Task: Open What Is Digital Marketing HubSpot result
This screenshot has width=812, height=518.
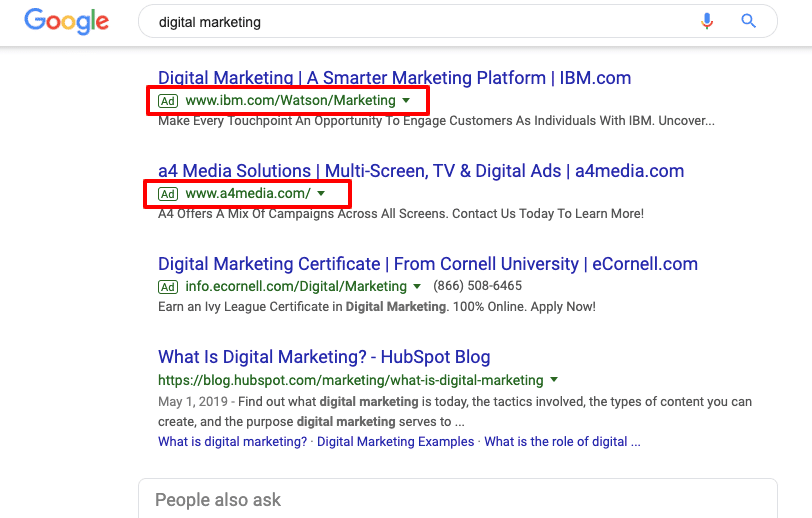Action: click(324, 357)
